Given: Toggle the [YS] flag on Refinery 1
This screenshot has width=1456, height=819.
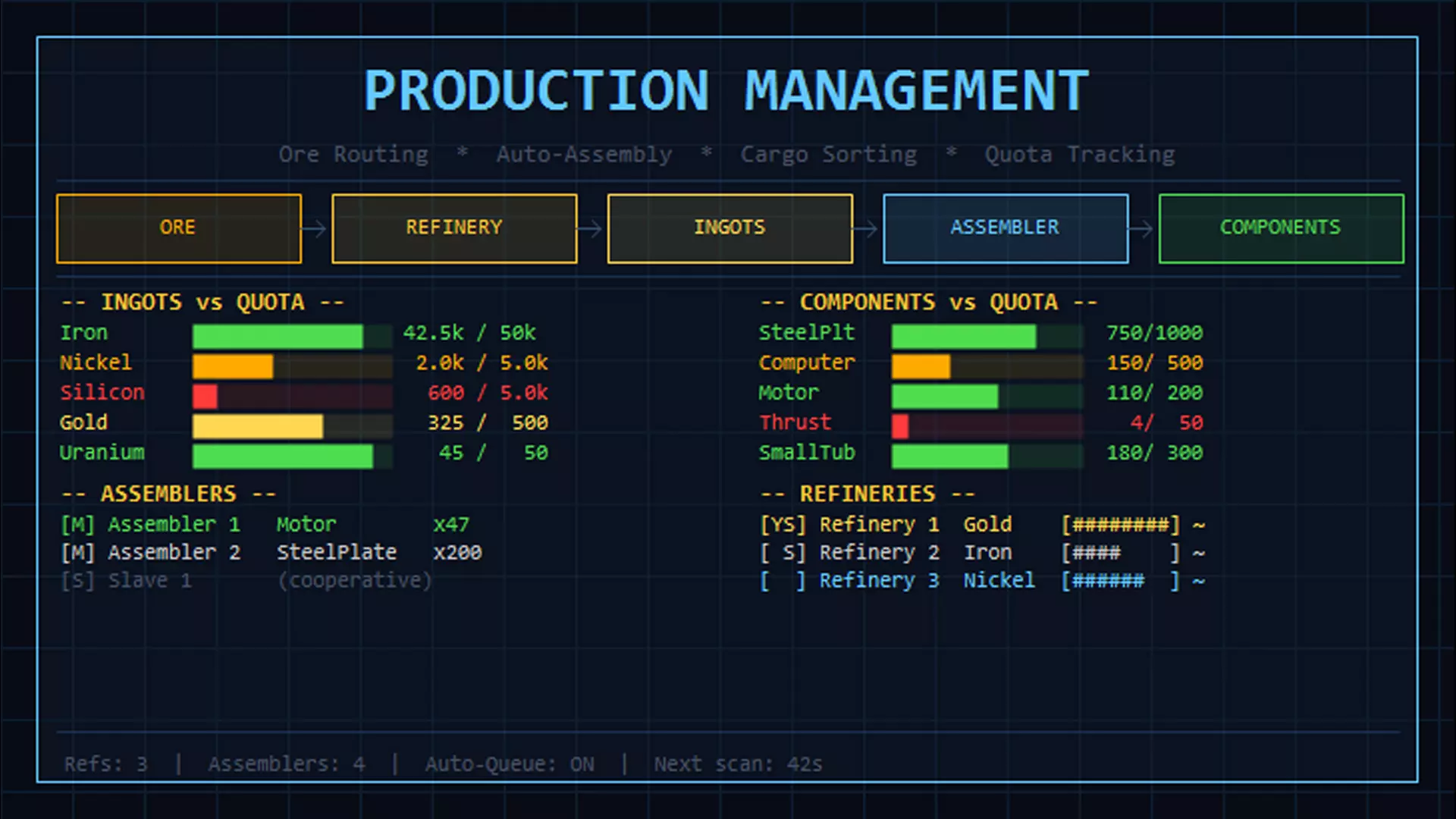Looking at the screenshot, I should [x=783, y=525].
